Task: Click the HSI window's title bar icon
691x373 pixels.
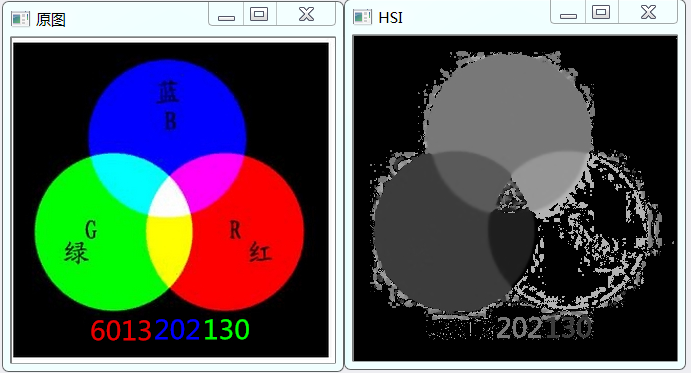Action: click(362, 17)
